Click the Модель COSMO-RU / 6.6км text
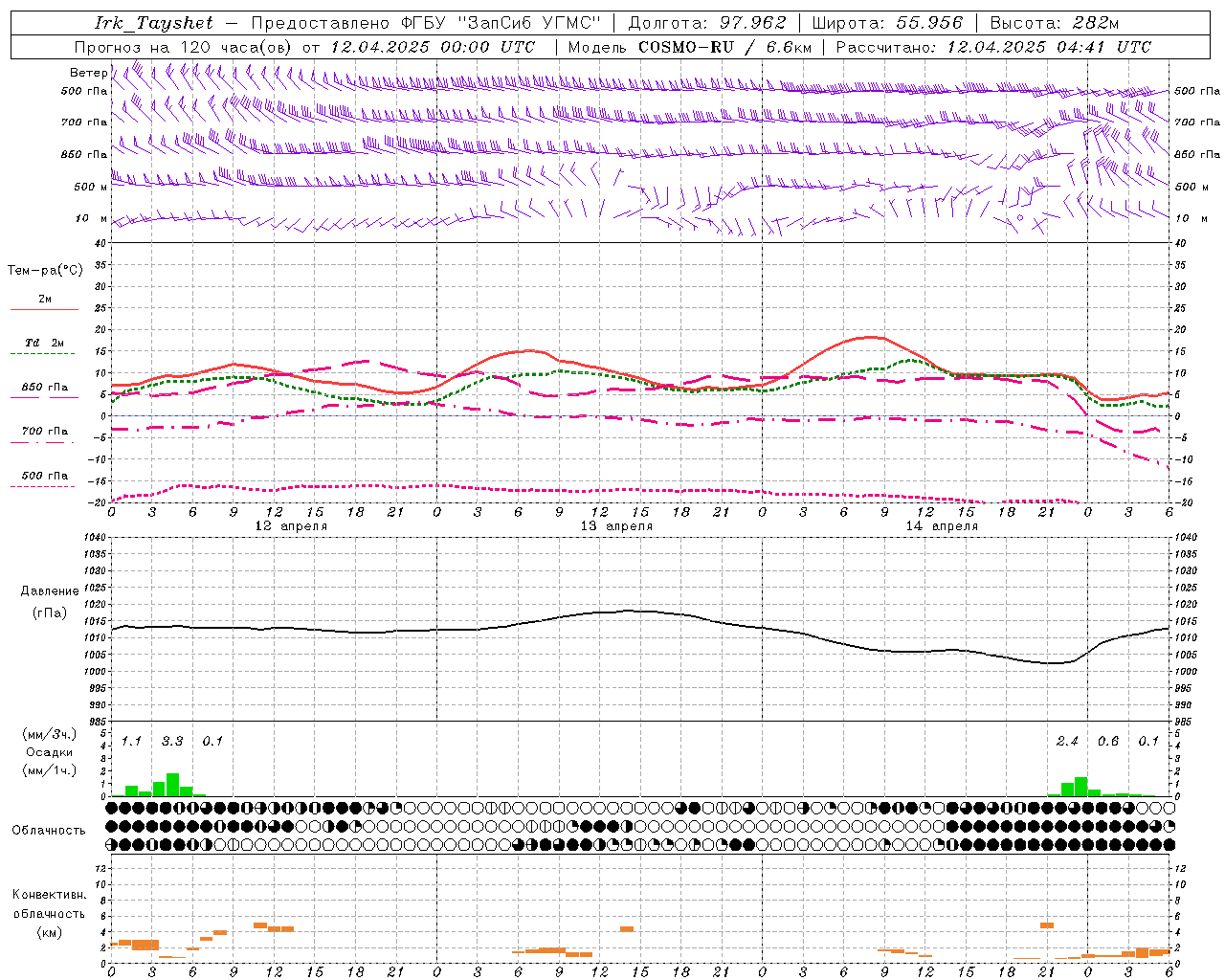Screen dimensions: 1225x980 690,47
